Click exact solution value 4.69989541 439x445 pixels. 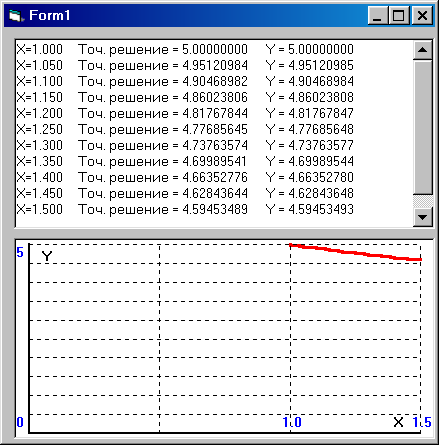pyautogui.click(x=214, y=161)
